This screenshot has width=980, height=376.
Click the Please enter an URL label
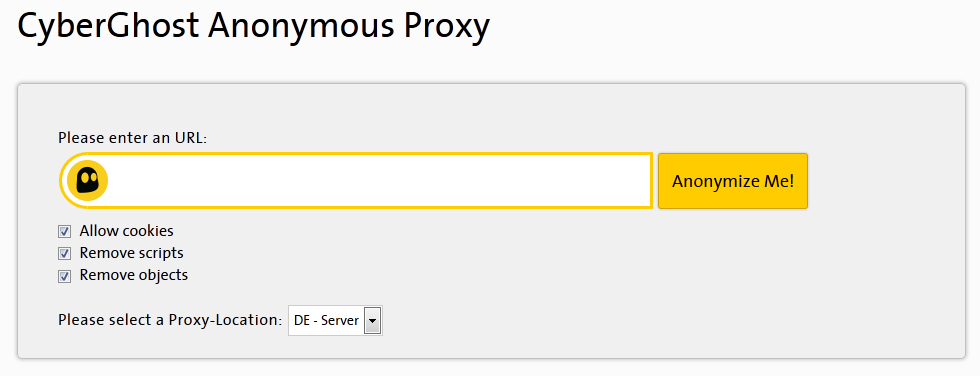[132, 137]
